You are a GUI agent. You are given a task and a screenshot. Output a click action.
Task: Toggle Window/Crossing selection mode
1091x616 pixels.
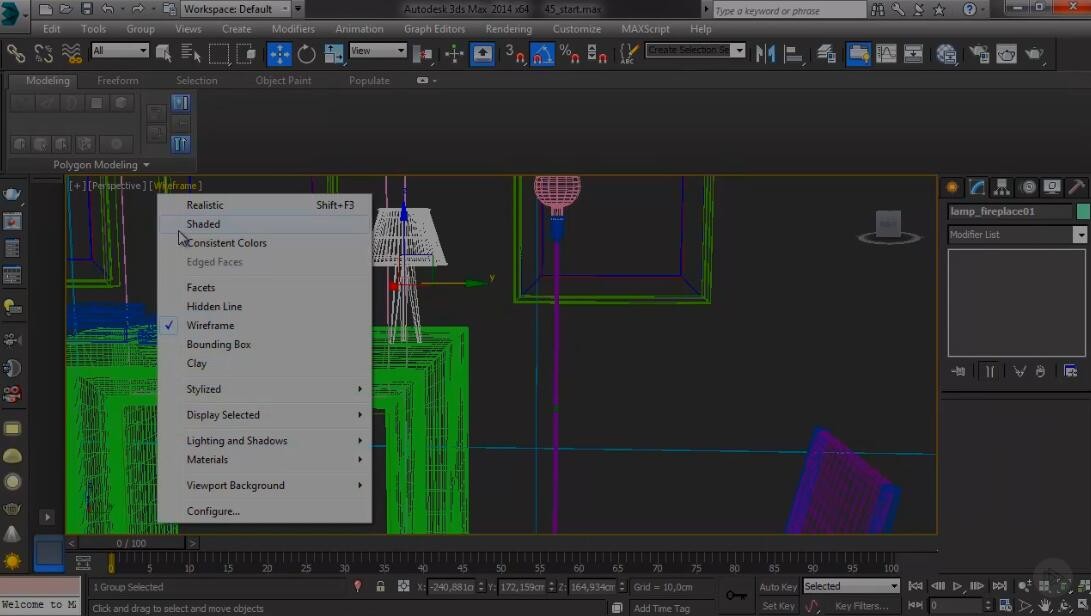(x=246, y=53)
